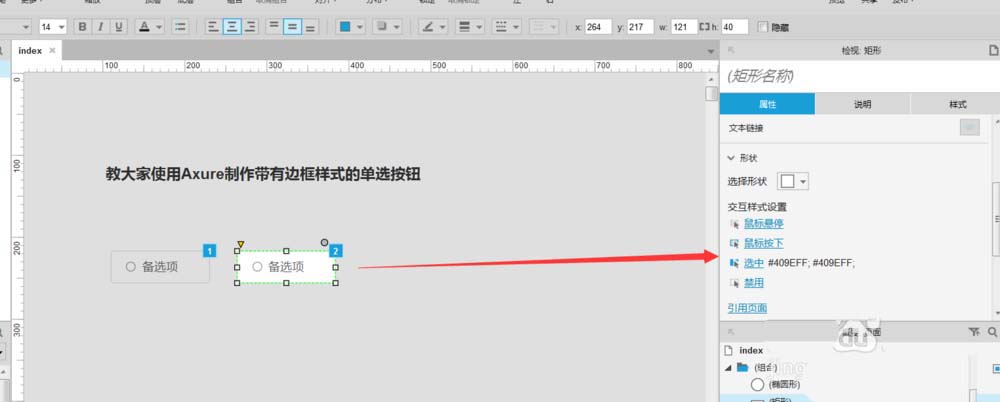This screenshot has height=402, width=1000.
Task: Open the 选择形状 shape dropdown
Action: coord(793,181)
